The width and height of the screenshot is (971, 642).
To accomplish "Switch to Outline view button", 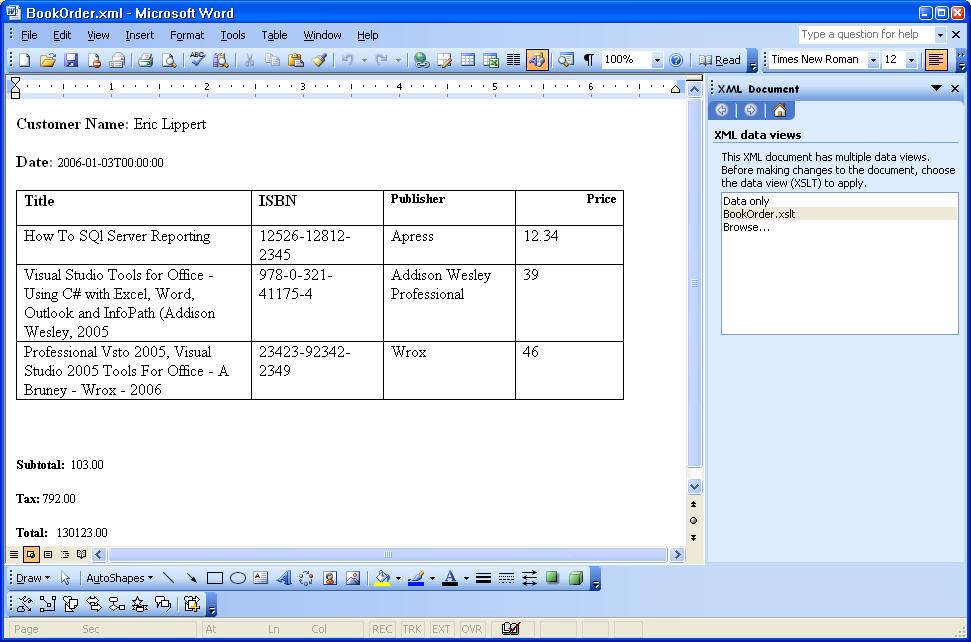I will tap(64, 554).
